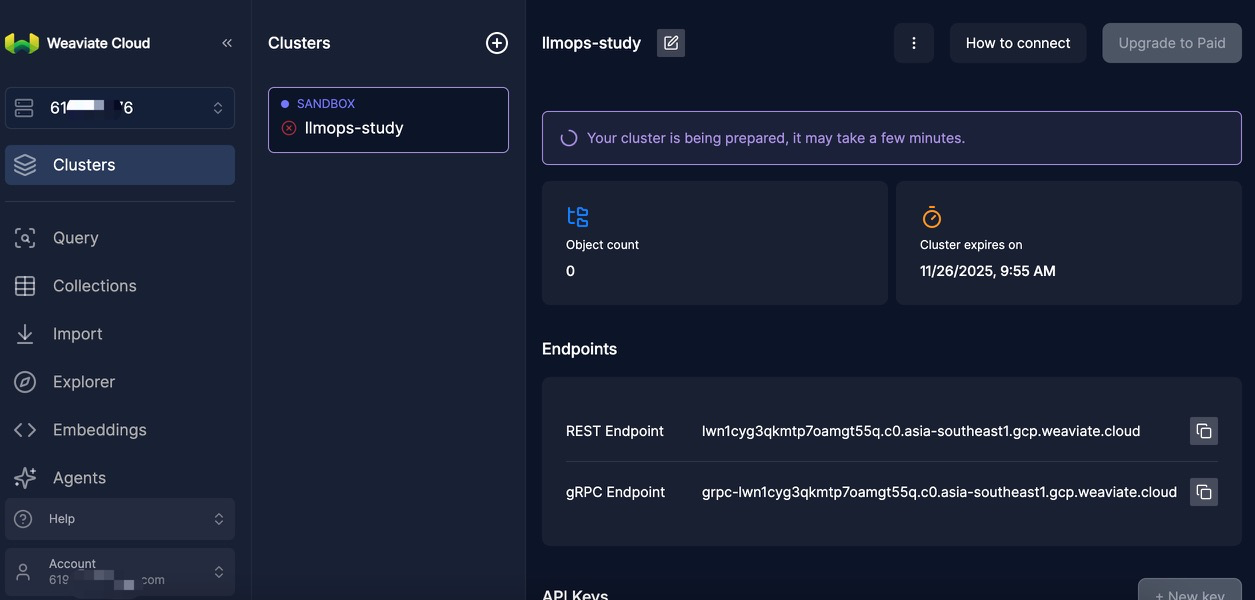Click the Object count value 0

click(x=570, y=271)
